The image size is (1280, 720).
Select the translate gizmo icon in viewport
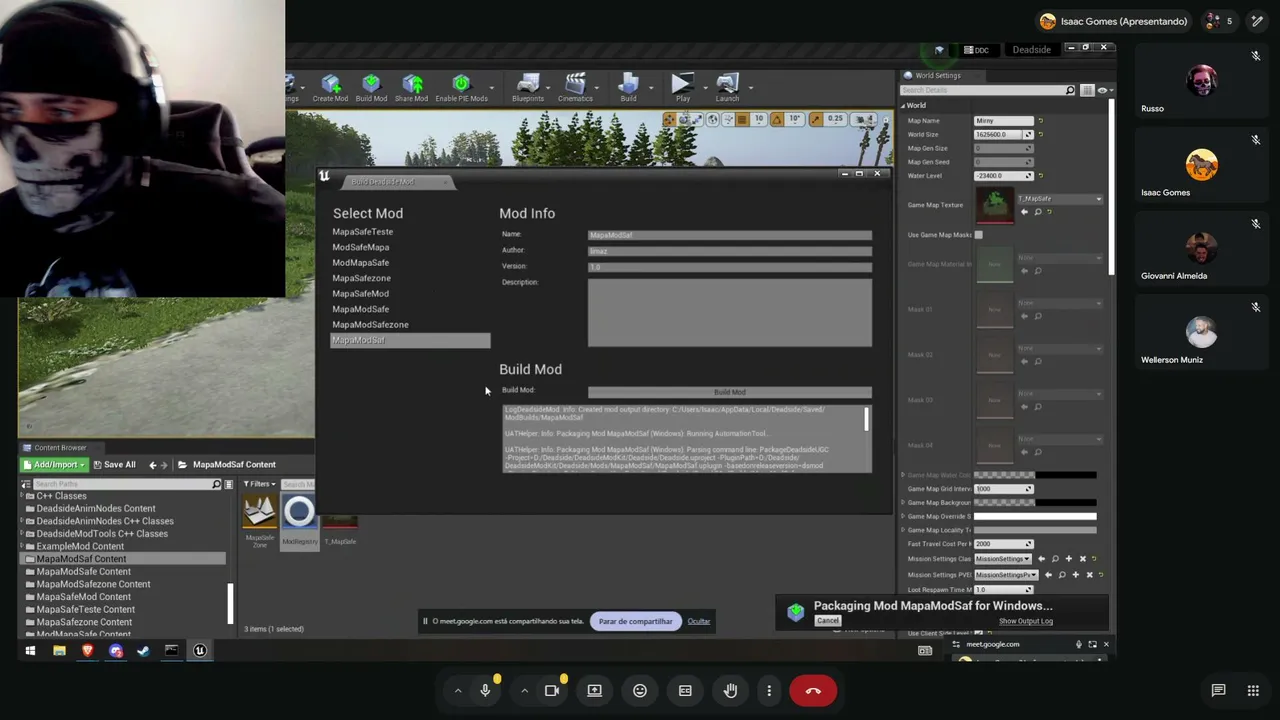click(669, 119)
